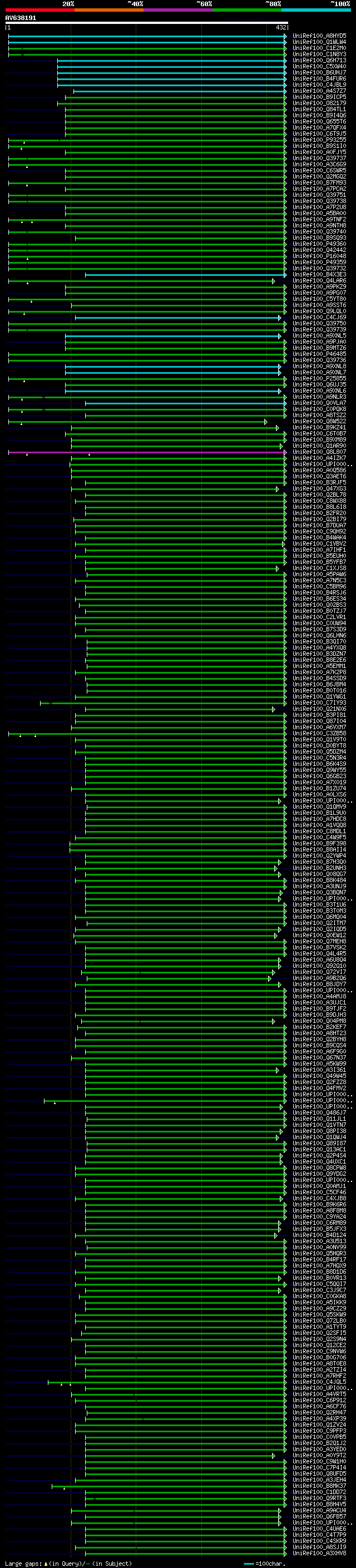The image size is (356, 1568).
Task: Click hit label UniRef100_Q4LAR6
Action: pos(319,280)
